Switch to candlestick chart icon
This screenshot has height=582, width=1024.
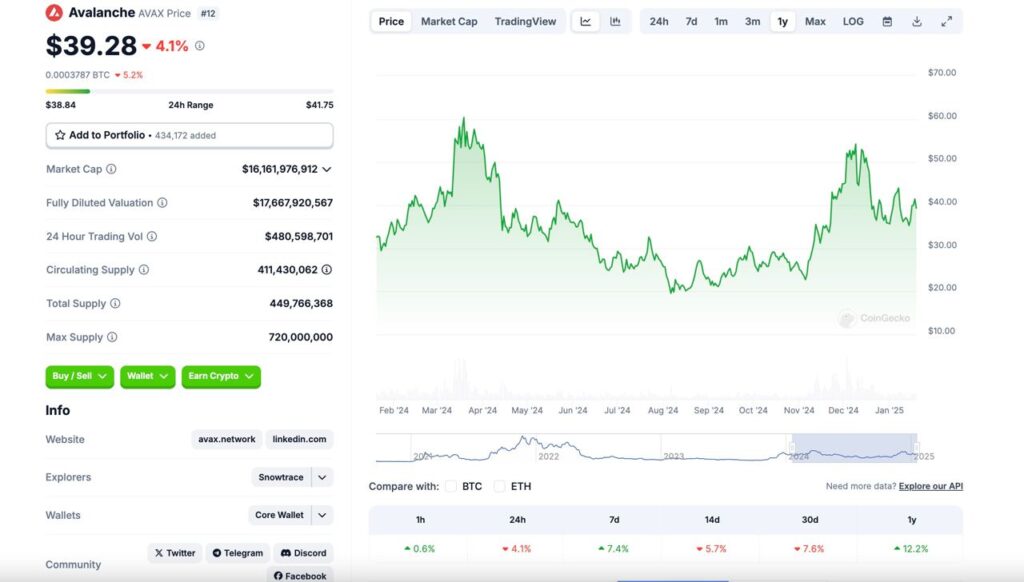tap(615, 22)
